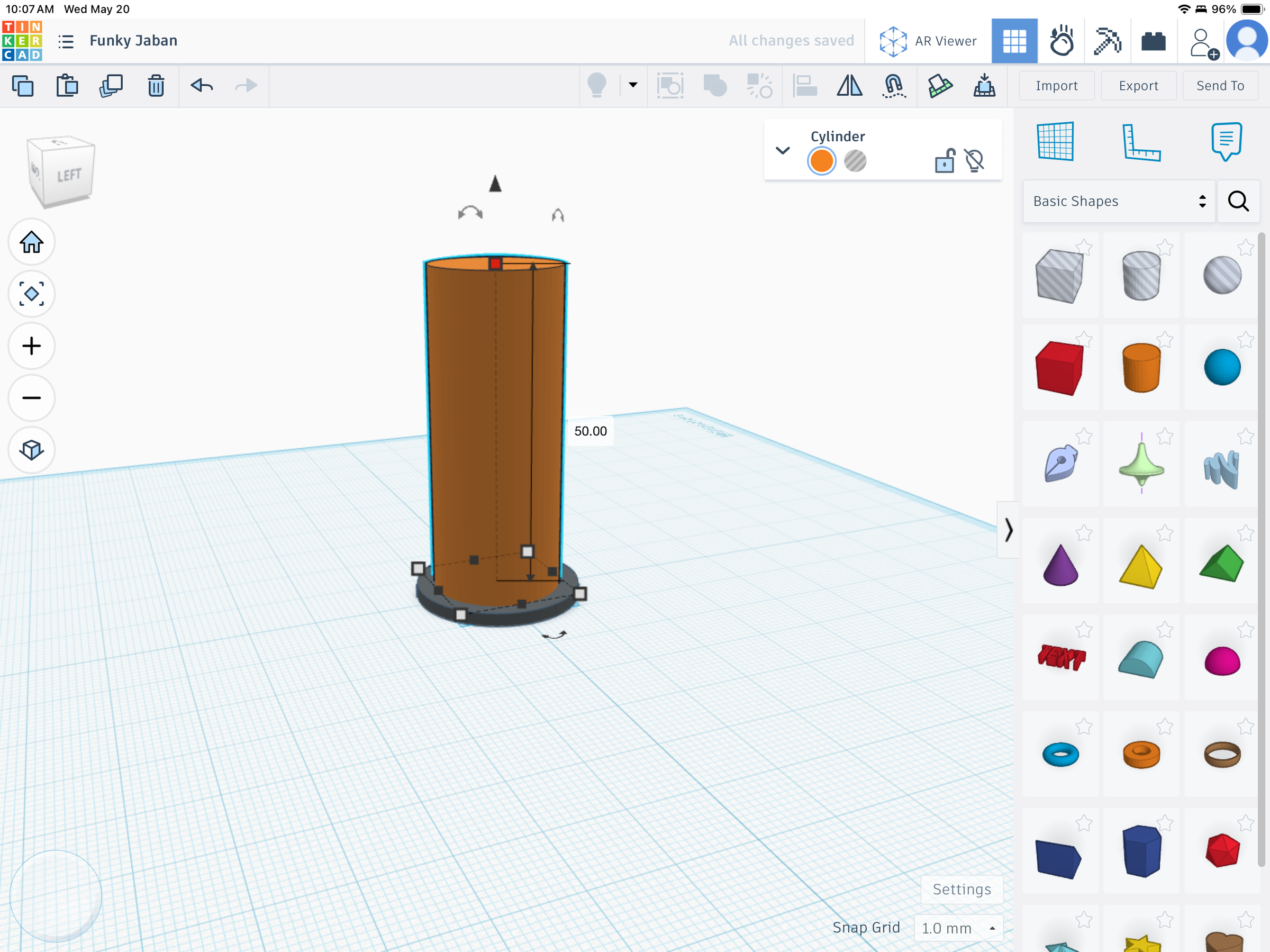This screenshot has width=1270, height=952.
Task: Zoom out the workplane view
Action: [x=32, y=398]
